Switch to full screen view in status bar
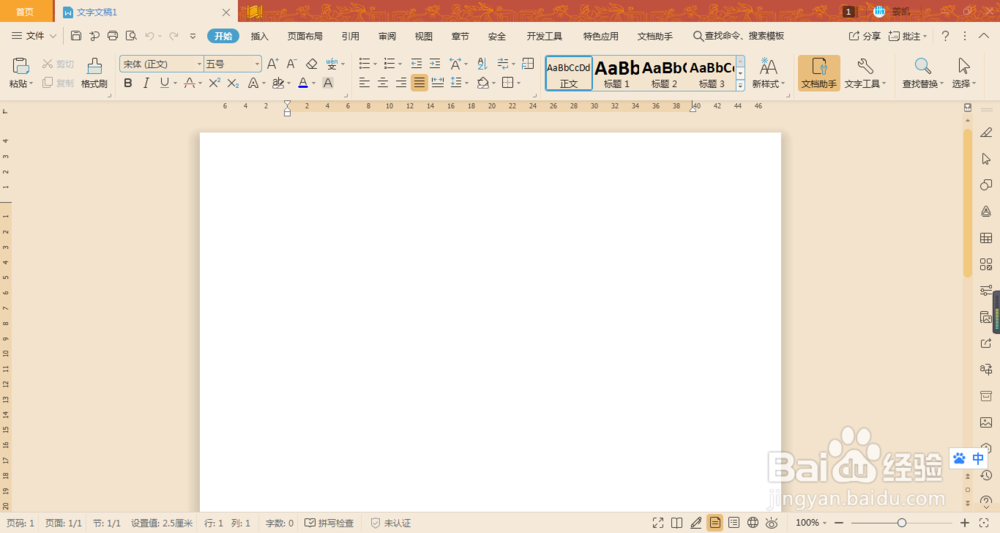The height and width of the screenshot is (533, 1000). click(658, 523)
